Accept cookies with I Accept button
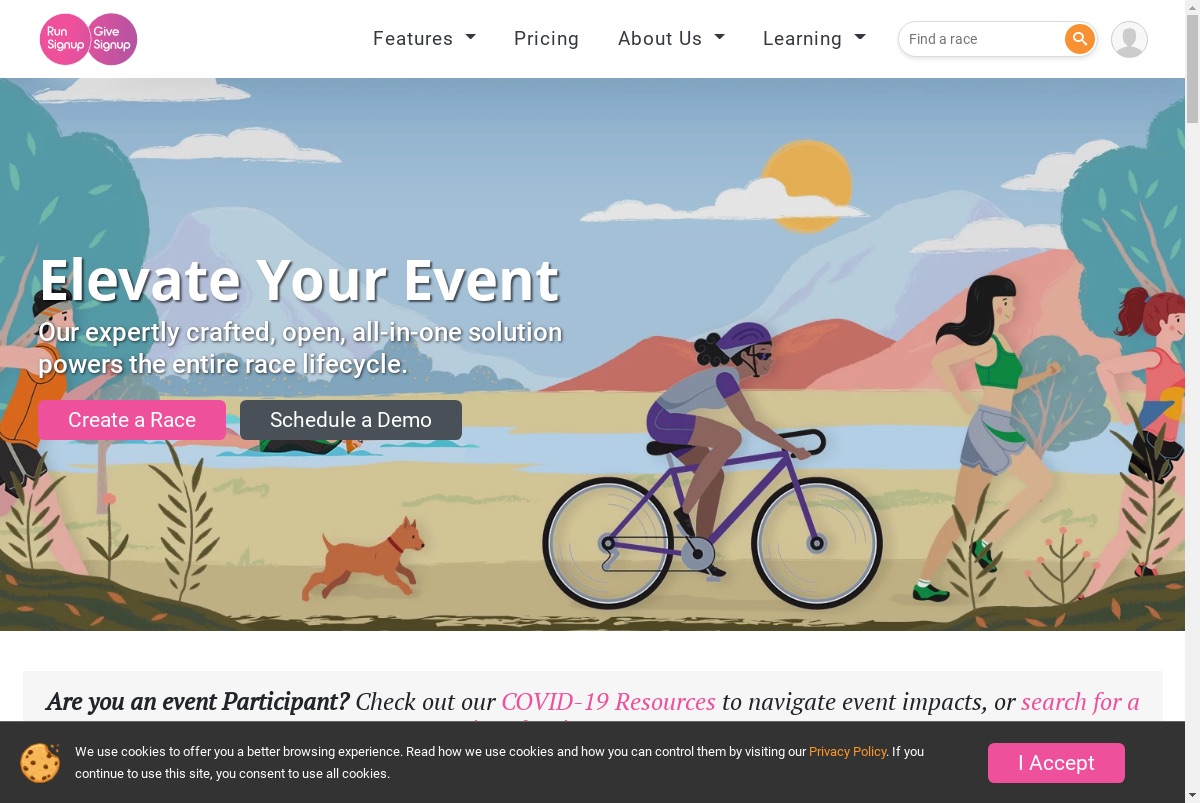The height and width of the screenshot is (803, 1200). coord(1056,763)
